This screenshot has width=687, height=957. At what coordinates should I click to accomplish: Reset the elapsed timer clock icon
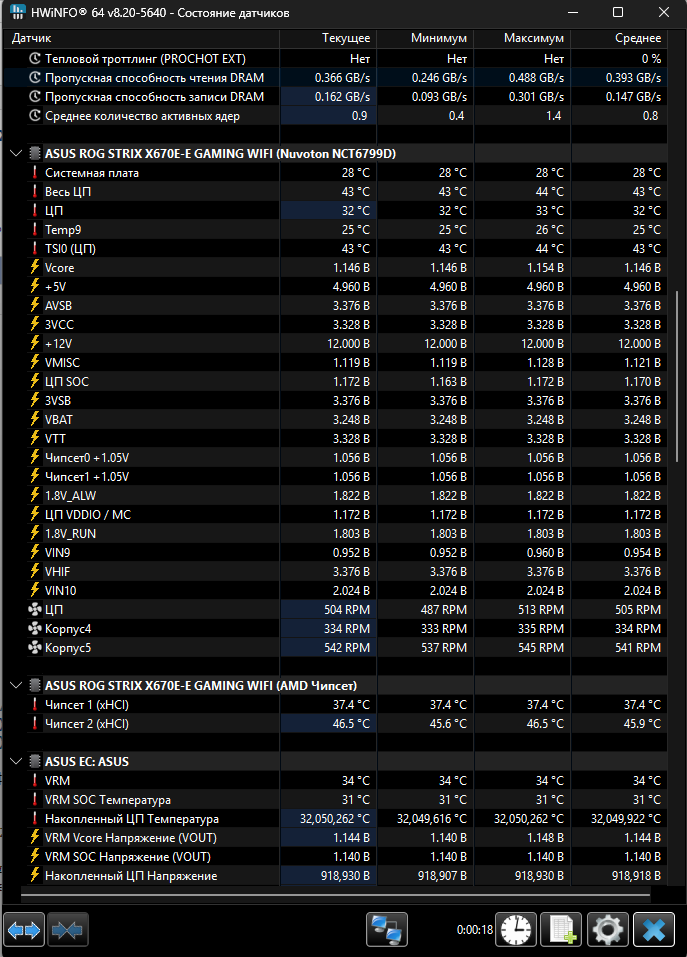(x=516, y=930)
